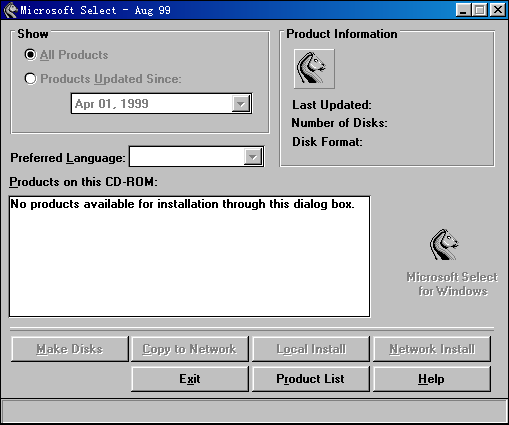The height and width of the screenshot is (425, 509).
Task: Click the Copy to Network button
Action: (x=190, y=349)
